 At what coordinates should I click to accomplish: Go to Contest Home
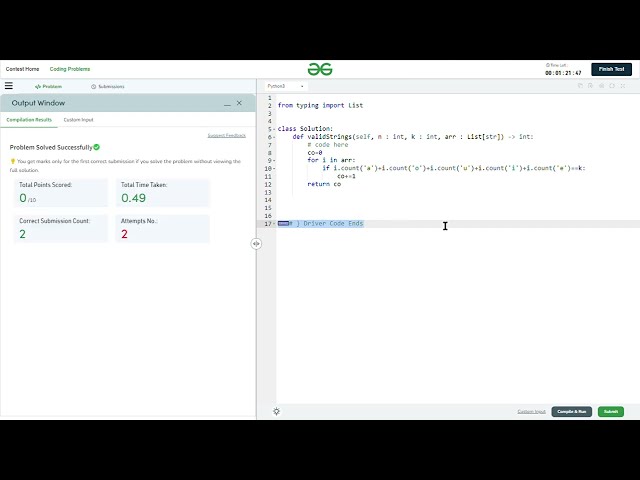click(22, 69)
